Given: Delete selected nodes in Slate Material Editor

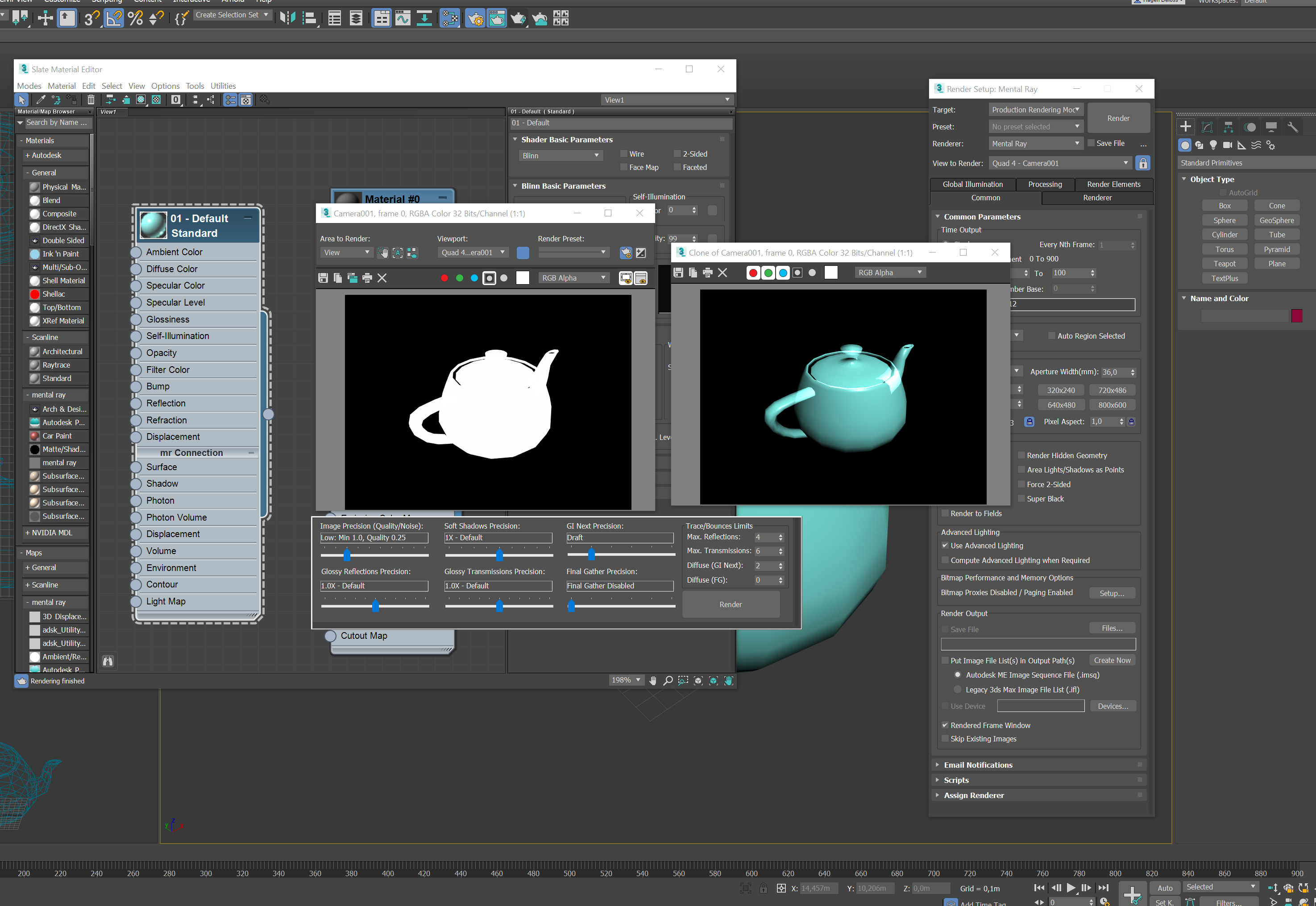Looking at the screenshot, I should 91,99.
